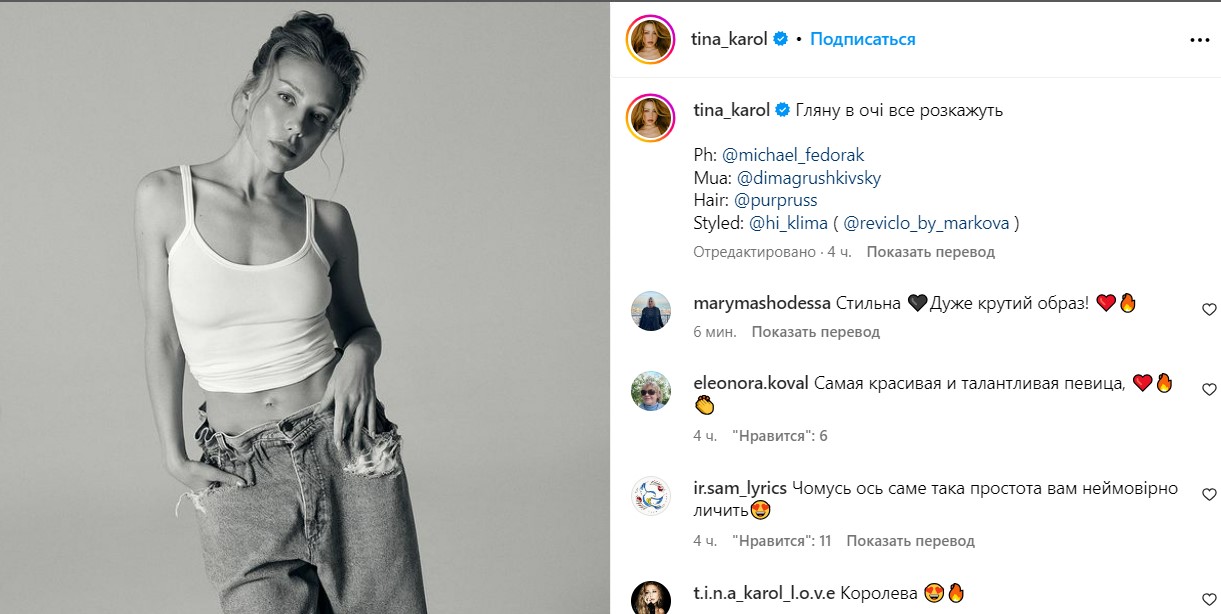Show translation of marymashodessa comment

tap(815, 331)
